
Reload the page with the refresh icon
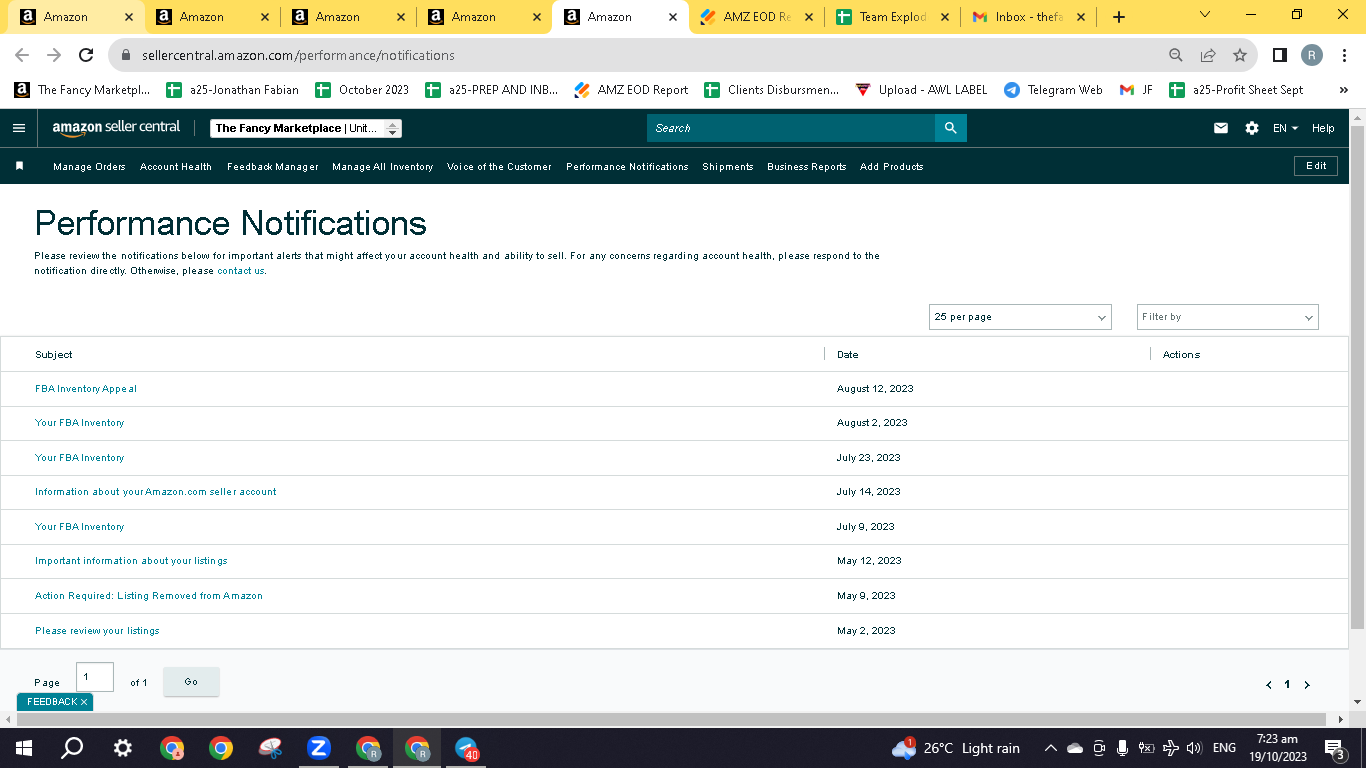coord(86,56)
